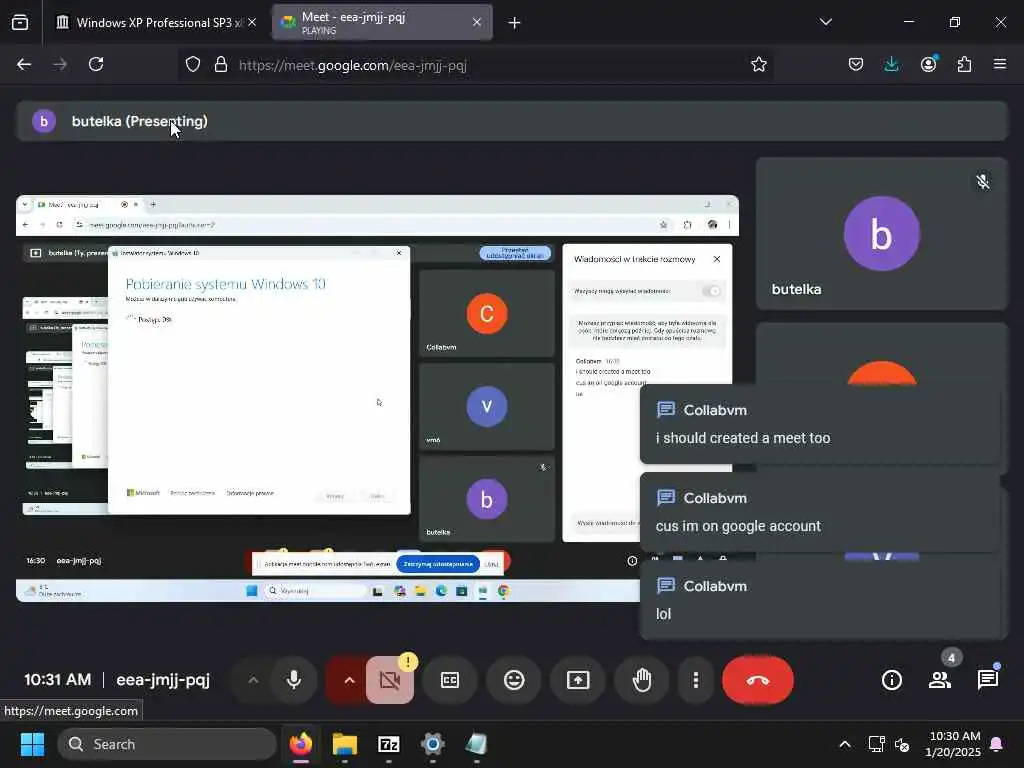This screenshot has width=1024, height=768.
Task: Close the Meet browser tab
Action: pyautogui.click(x=477, y=22)
